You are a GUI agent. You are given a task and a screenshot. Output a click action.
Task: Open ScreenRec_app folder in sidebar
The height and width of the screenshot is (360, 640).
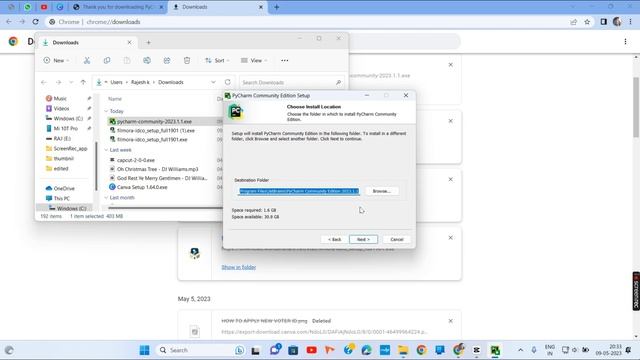tap(70, 149)
